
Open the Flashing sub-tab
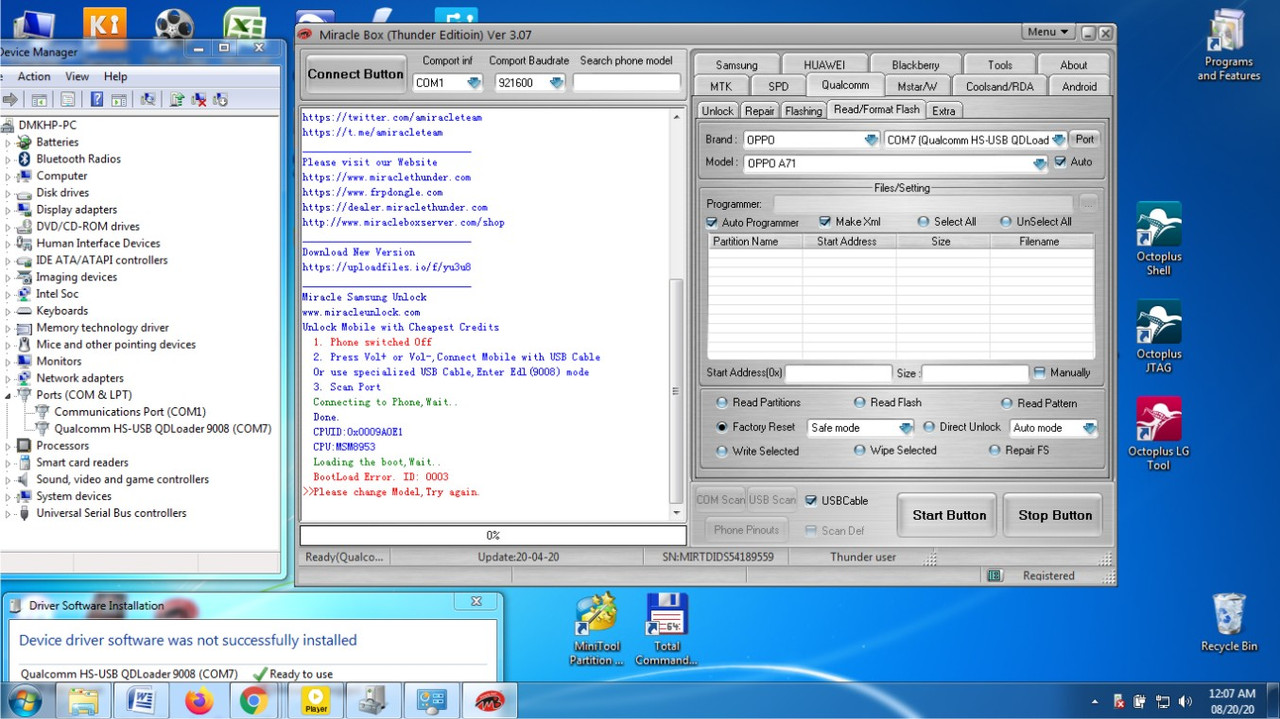click(x=803, y=111)
